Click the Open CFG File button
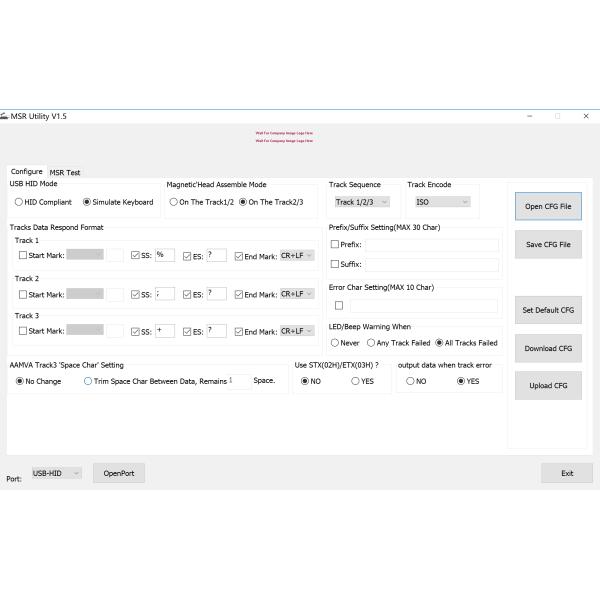The height and width of the screenshot is (600, 600). tap(547, 207)
